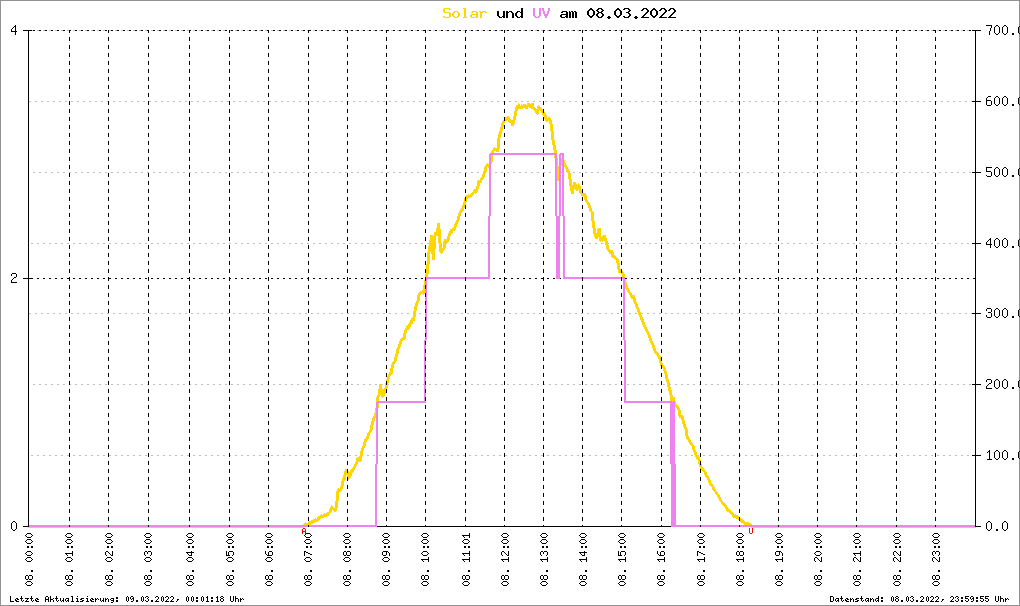This screenshot has width=1020, height=606.
Task: Click the right axis value "500.0"
Action: [x=1002, y=172]
